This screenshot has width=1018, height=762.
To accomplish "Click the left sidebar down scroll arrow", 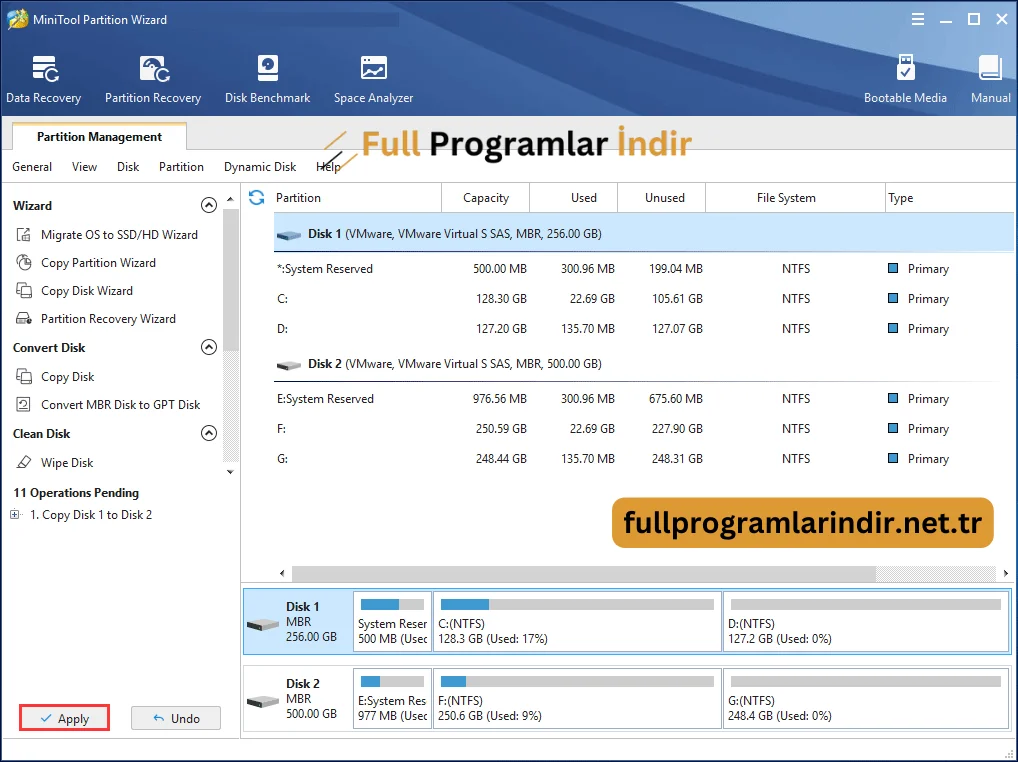I will pos(230,472).
